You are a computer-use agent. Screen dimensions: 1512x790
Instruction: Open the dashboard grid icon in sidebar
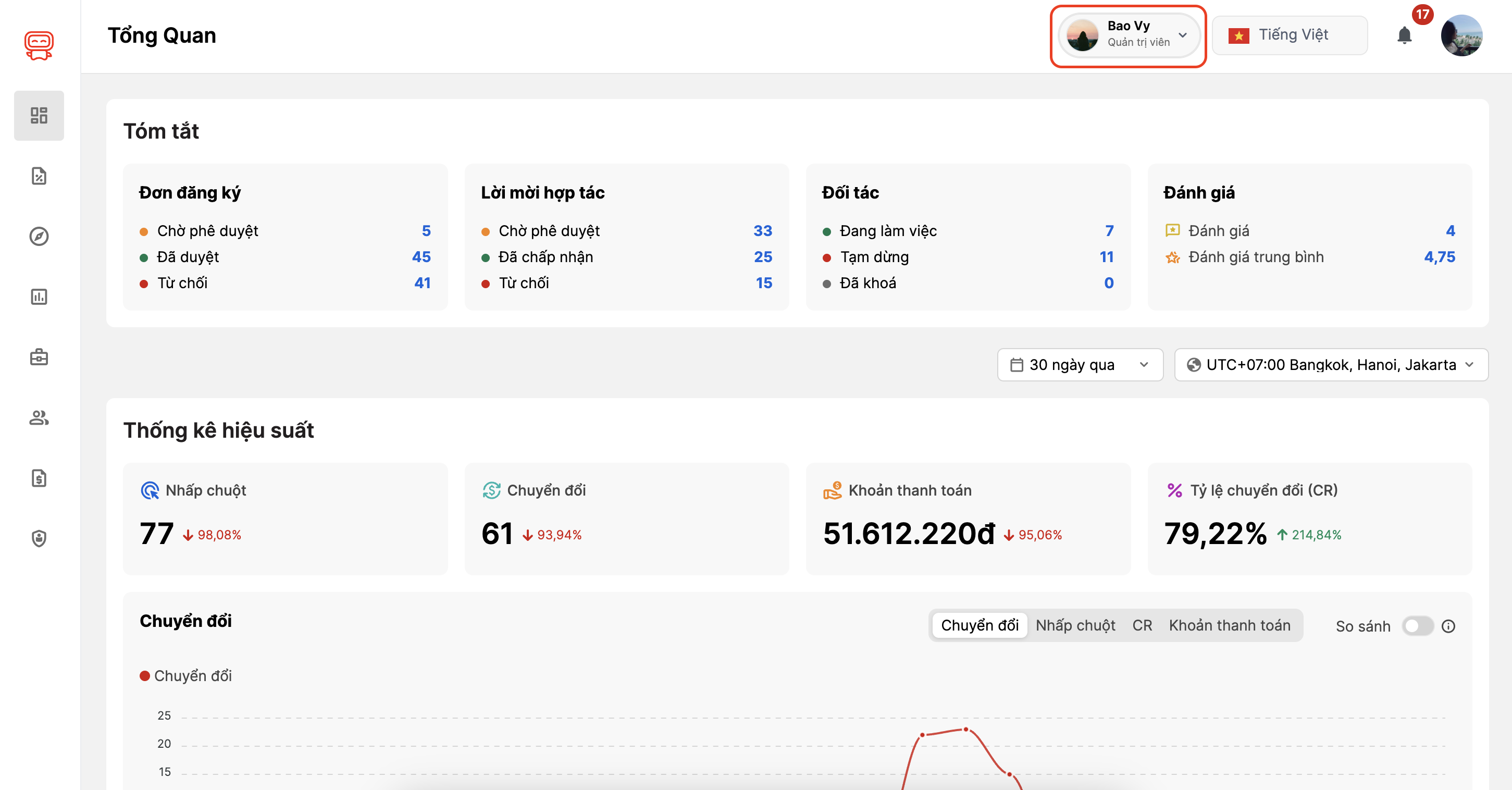[x=39, y=115]
